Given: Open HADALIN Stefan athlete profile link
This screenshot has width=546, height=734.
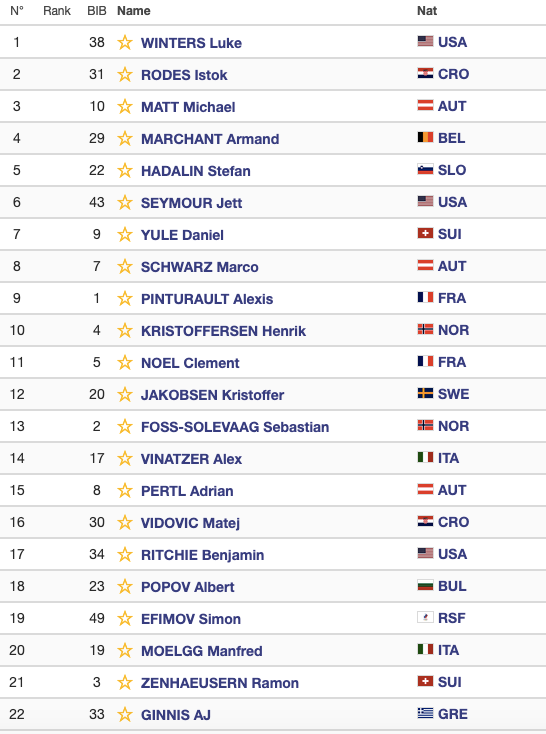Looking at the screenshot, I should (196, 171).
